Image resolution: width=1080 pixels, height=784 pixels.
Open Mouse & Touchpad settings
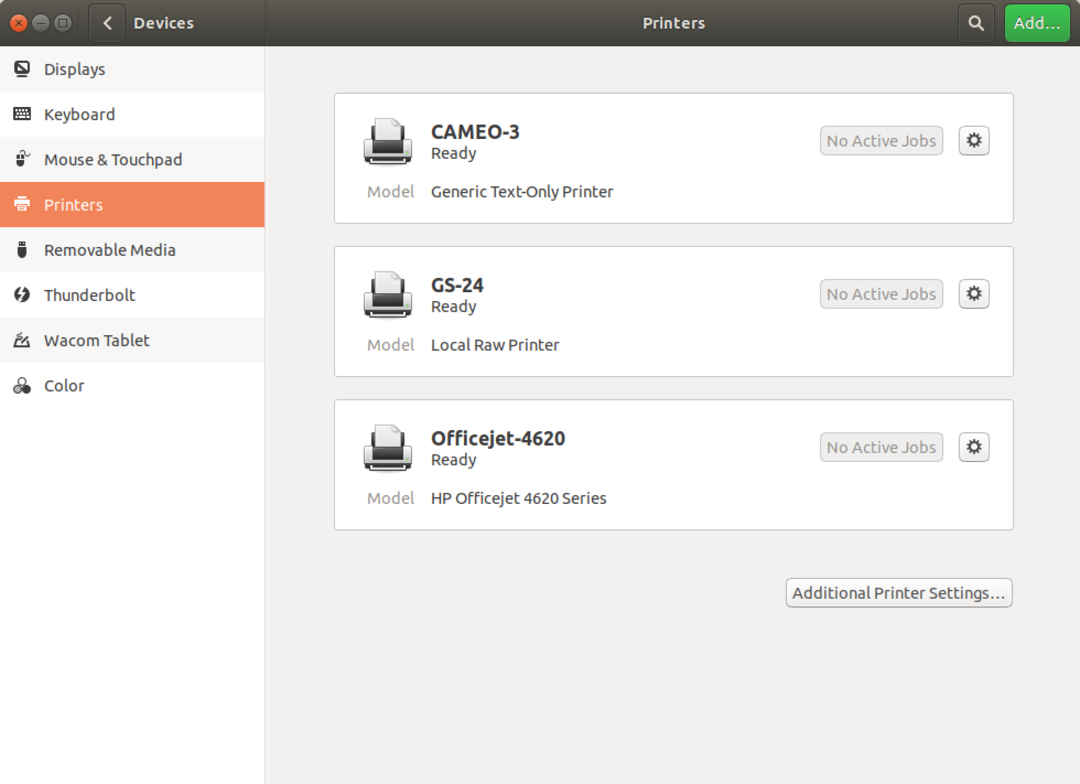click(112, 160)
